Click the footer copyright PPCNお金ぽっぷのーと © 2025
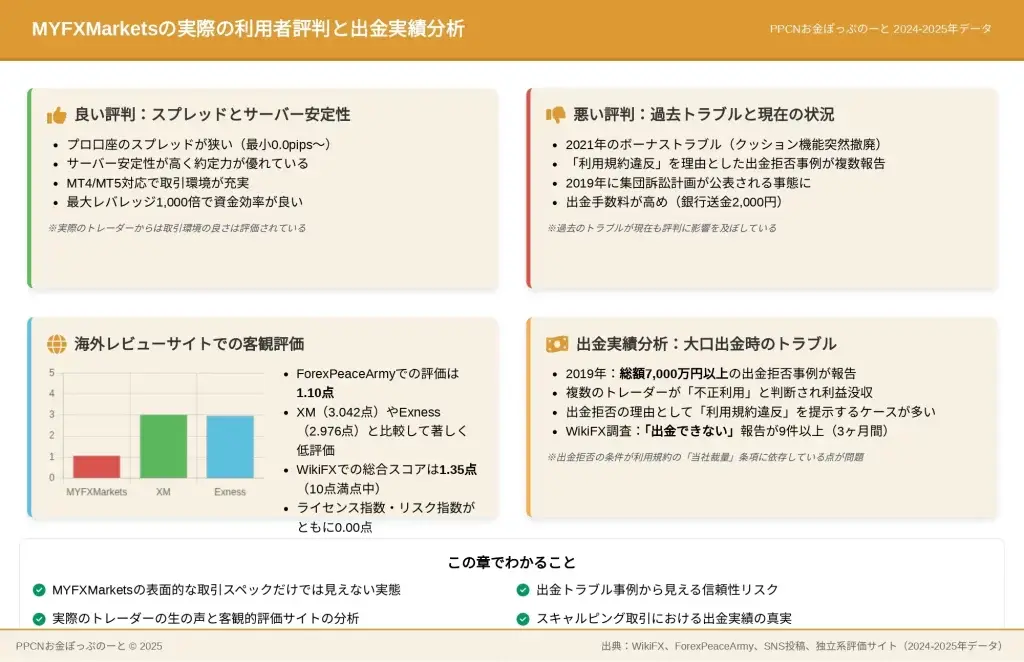Viewport: 1024px width, 662px height. (x=89, y=646)
